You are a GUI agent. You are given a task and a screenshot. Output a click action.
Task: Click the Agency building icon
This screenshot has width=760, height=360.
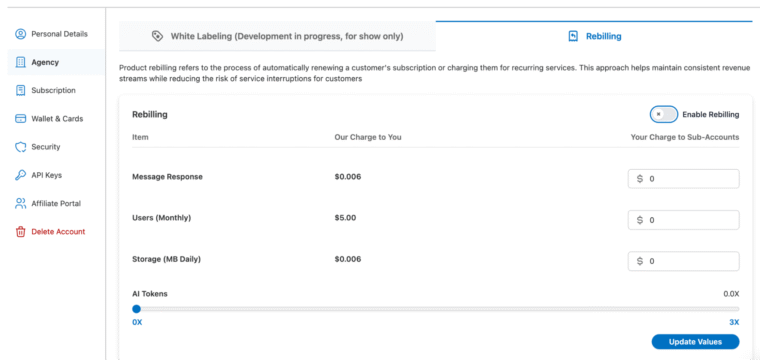pyautogui.click(x=20, y=63)
